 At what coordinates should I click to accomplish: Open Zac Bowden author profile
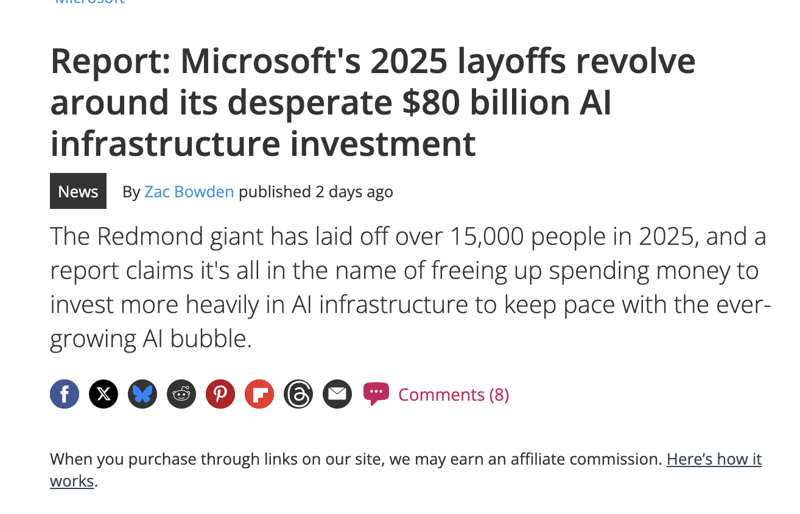tap(189, 191)
